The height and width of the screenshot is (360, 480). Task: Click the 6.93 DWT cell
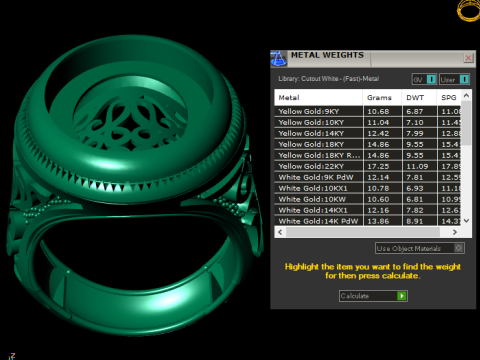tap(419, 188)
